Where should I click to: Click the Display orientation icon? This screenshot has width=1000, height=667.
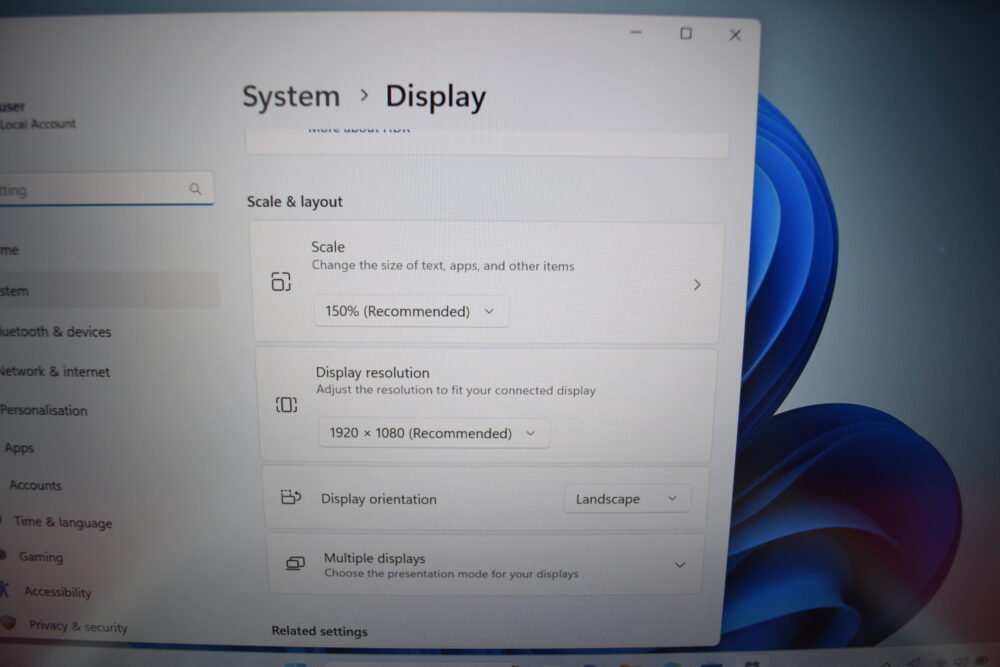(x=291, y=497)
